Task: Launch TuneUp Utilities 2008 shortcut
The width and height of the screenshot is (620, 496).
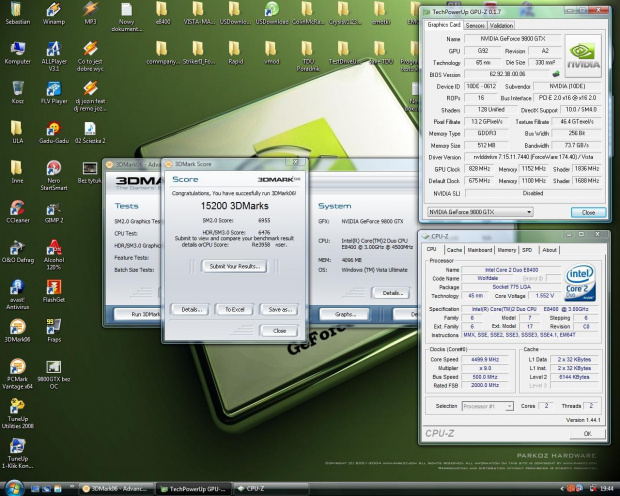Action: click(17, 413)
